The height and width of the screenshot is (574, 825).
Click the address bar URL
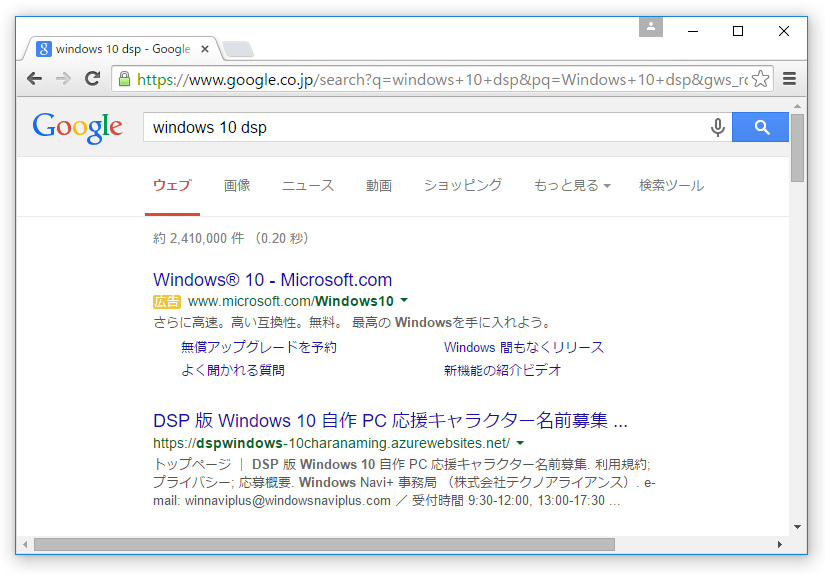tap(441, 79)
